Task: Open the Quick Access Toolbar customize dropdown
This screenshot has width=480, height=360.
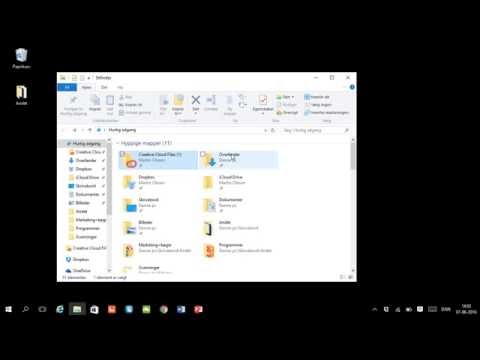Action: coord(89,78)
